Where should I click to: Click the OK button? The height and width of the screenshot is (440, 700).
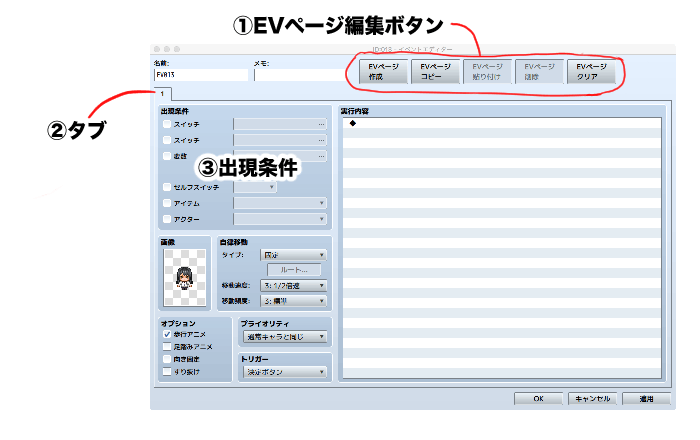coord(538,399)
